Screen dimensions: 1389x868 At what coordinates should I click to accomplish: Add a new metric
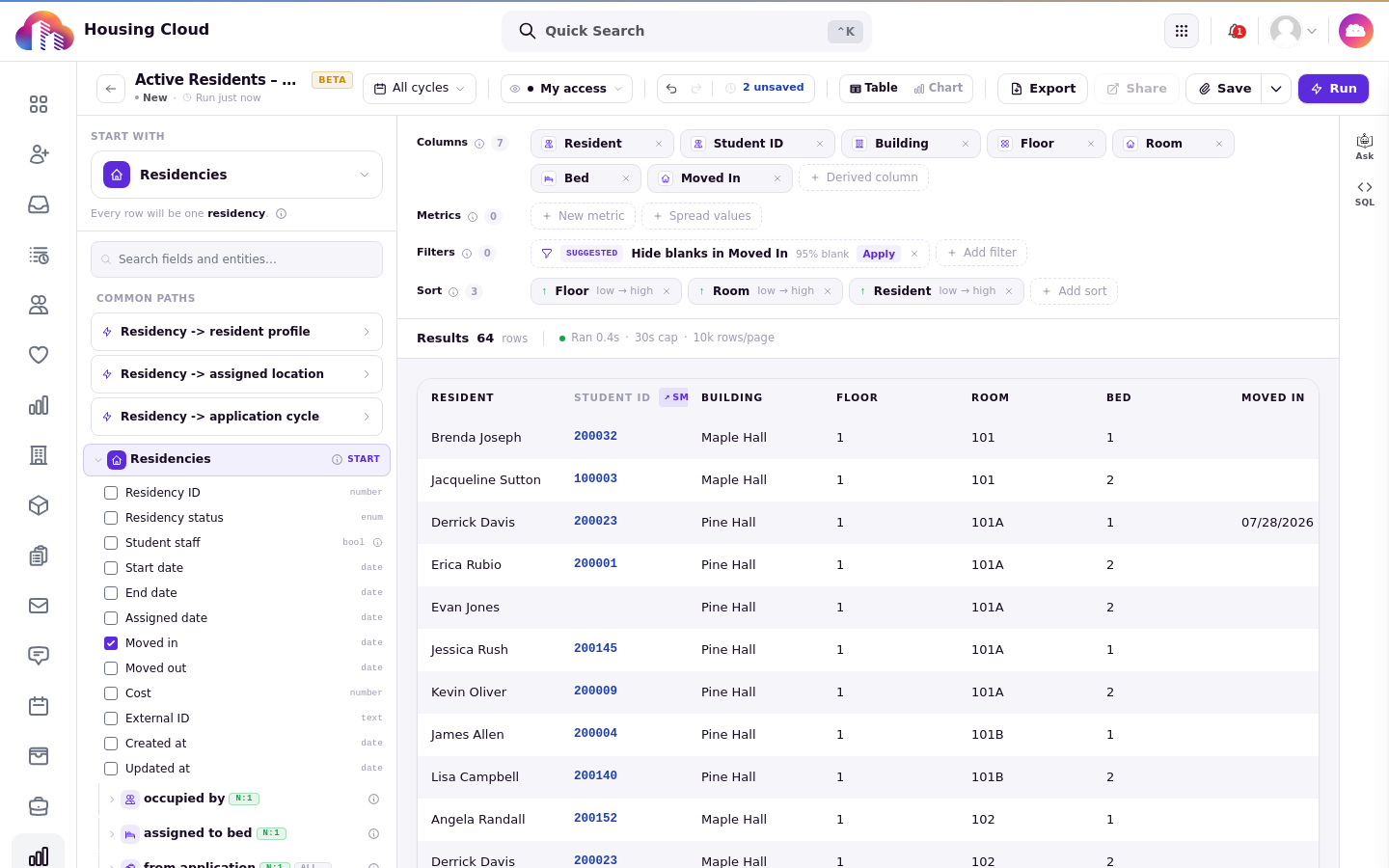[x=583, y=216]
